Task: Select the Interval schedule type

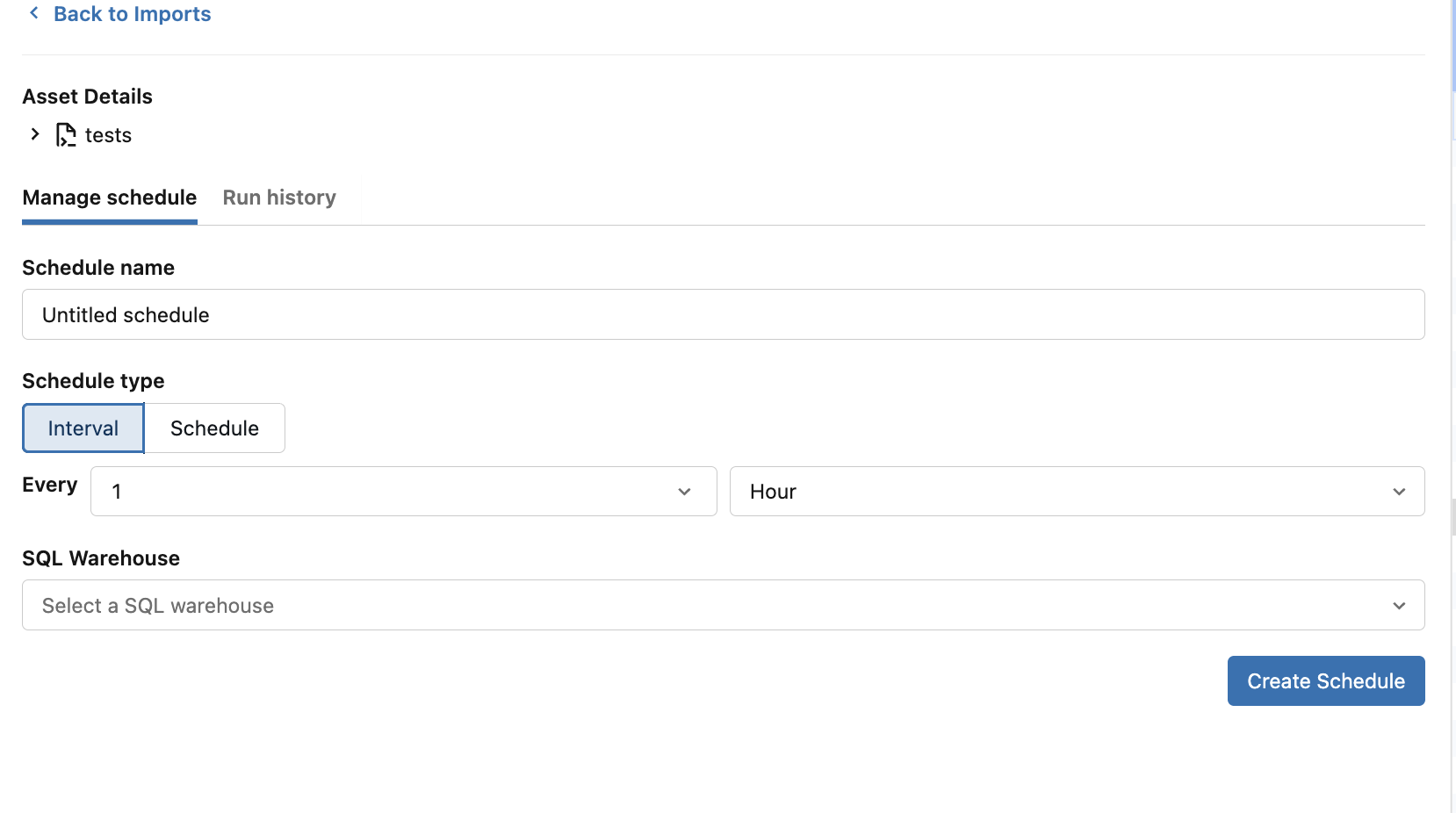Action: 83,428
